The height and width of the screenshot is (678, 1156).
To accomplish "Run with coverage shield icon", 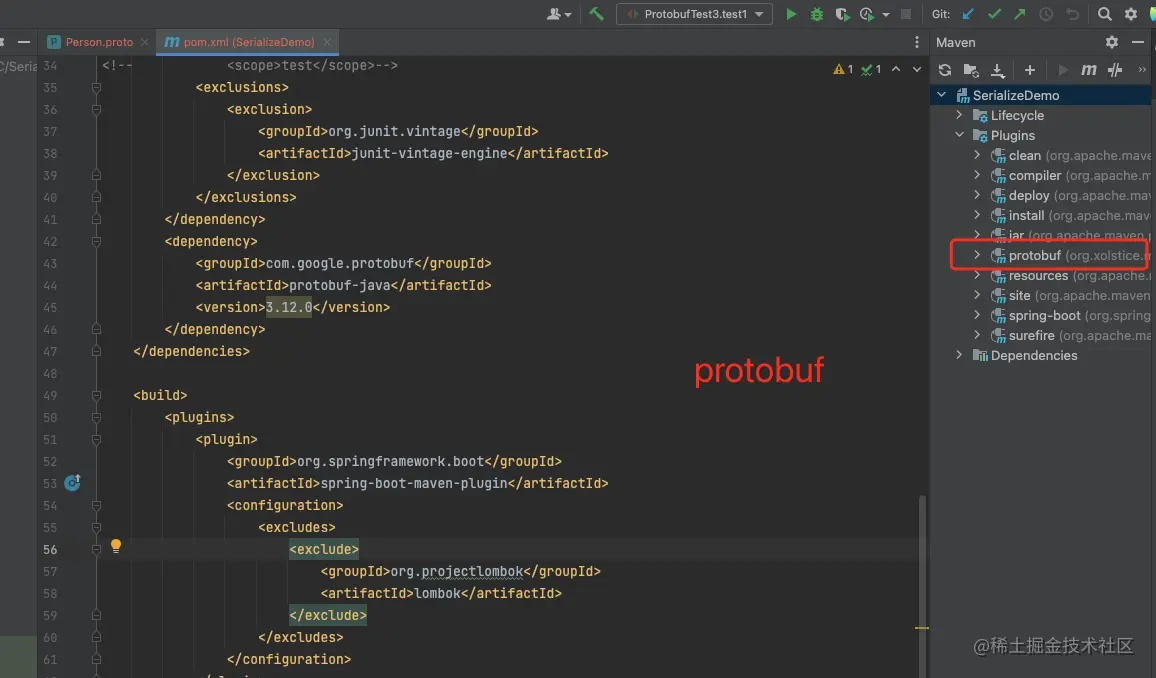I will [x=842, y=14].
